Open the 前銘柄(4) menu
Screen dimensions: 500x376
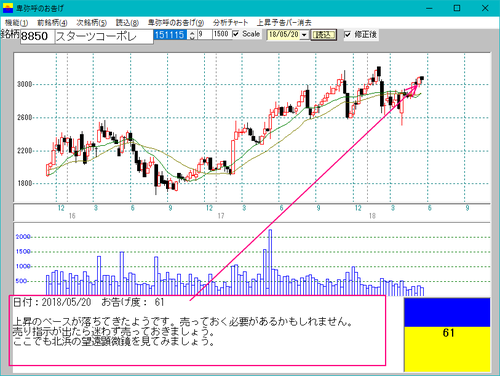coord(52,23)
